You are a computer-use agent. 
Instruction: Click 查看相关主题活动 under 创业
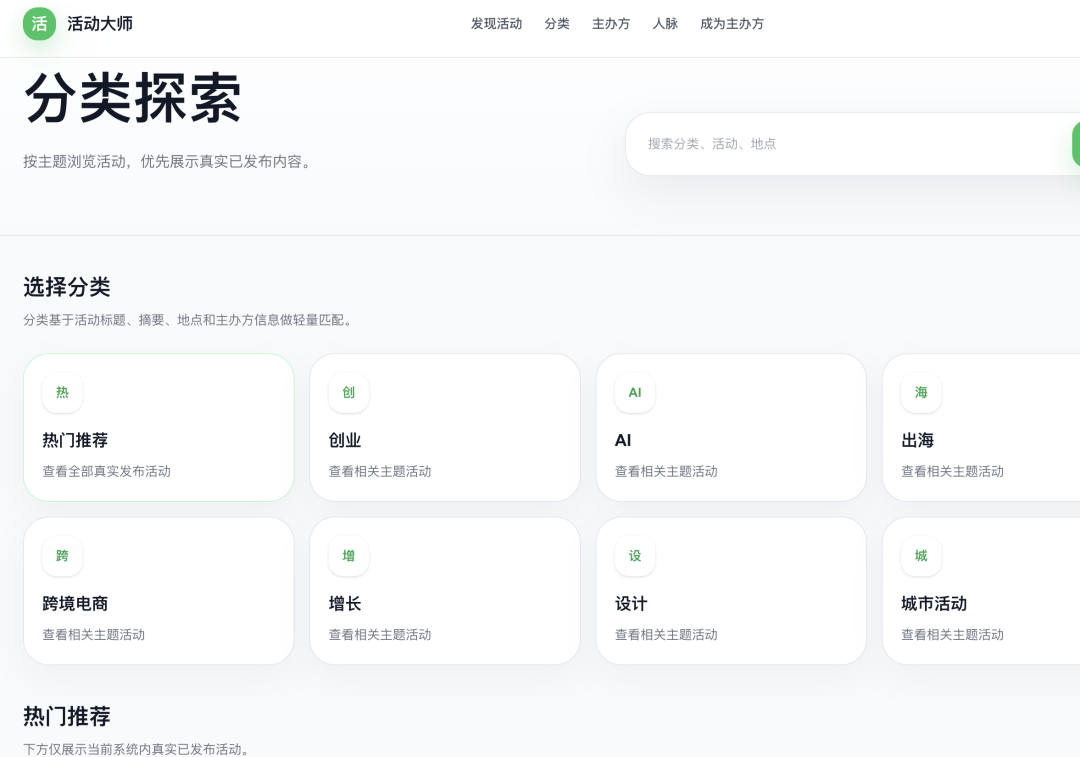[380, 471]
